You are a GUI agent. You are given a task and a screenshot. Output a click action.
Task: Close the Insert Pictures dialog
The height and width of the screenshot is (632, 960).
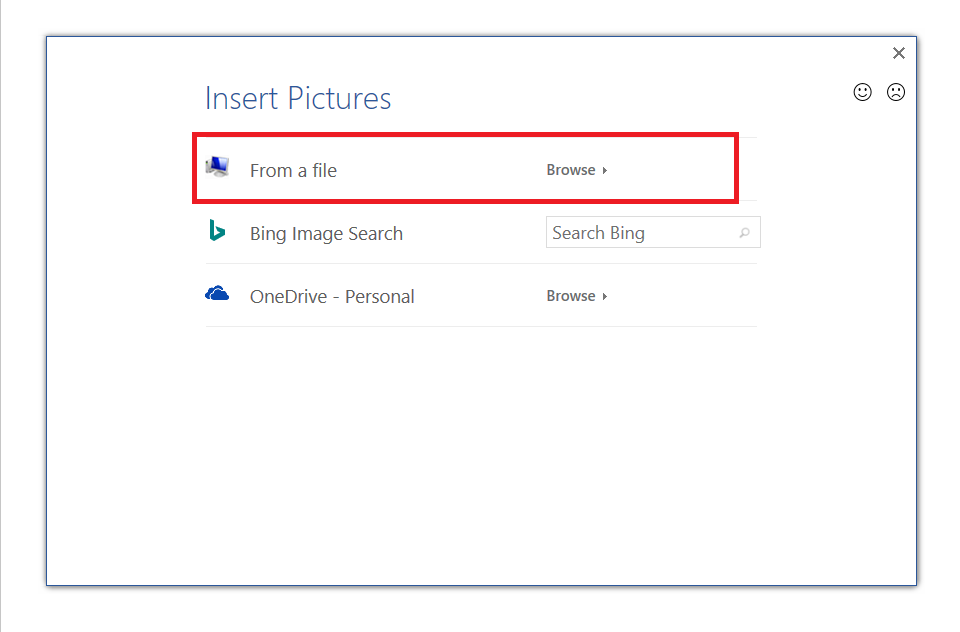(898, 53)
